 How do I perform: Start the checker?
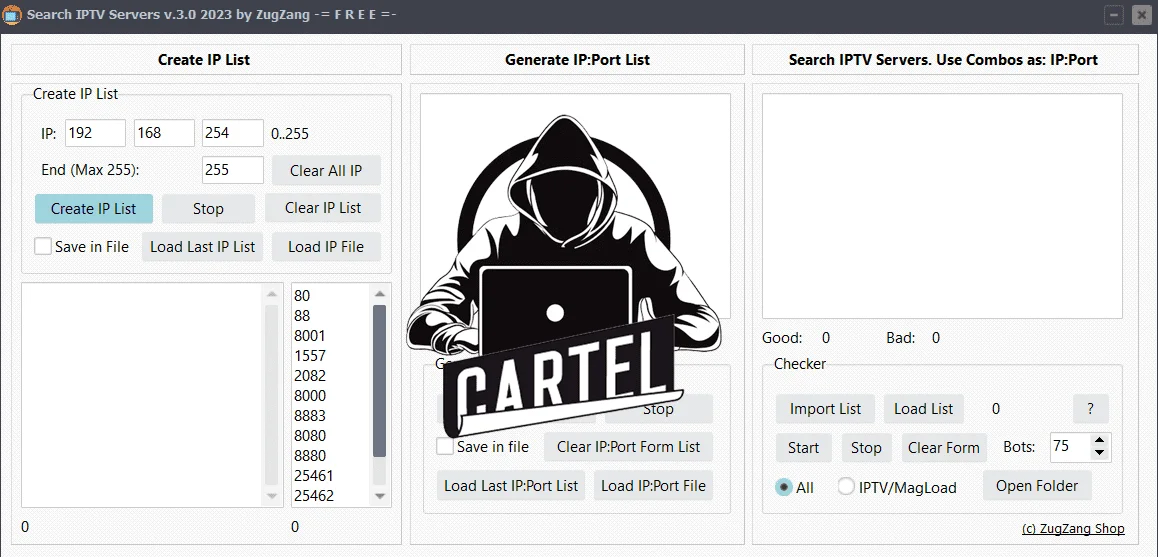tap(804, 448)
